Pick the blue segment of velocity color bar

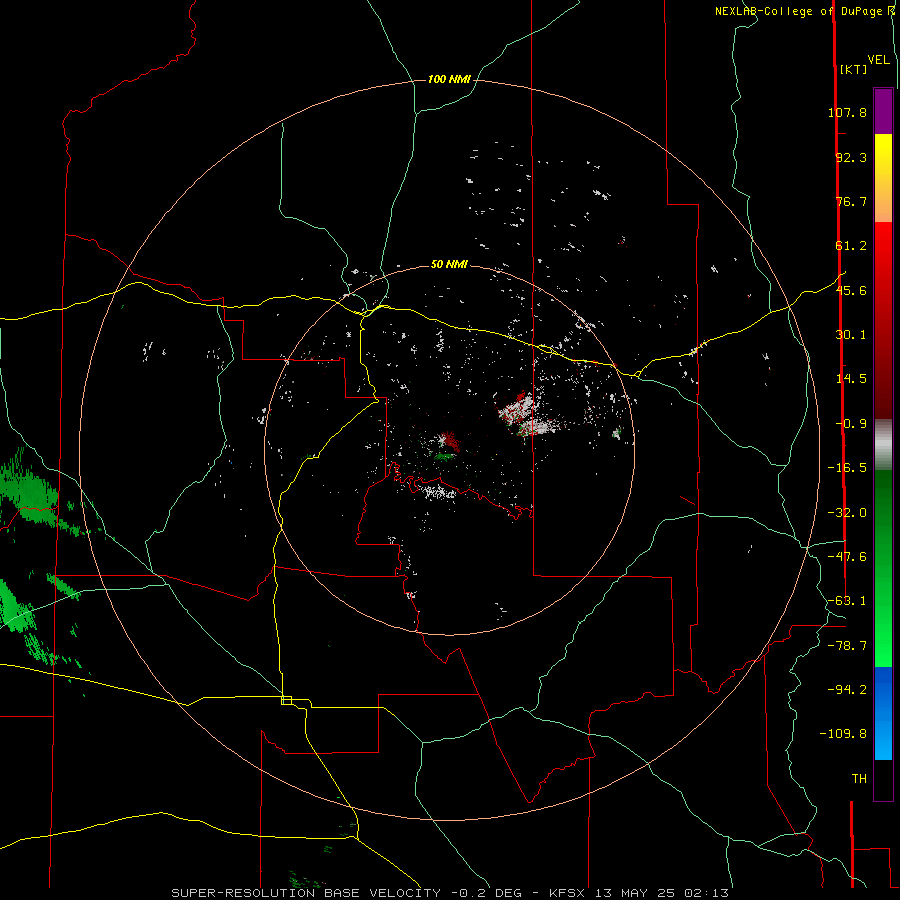point(883,713)
